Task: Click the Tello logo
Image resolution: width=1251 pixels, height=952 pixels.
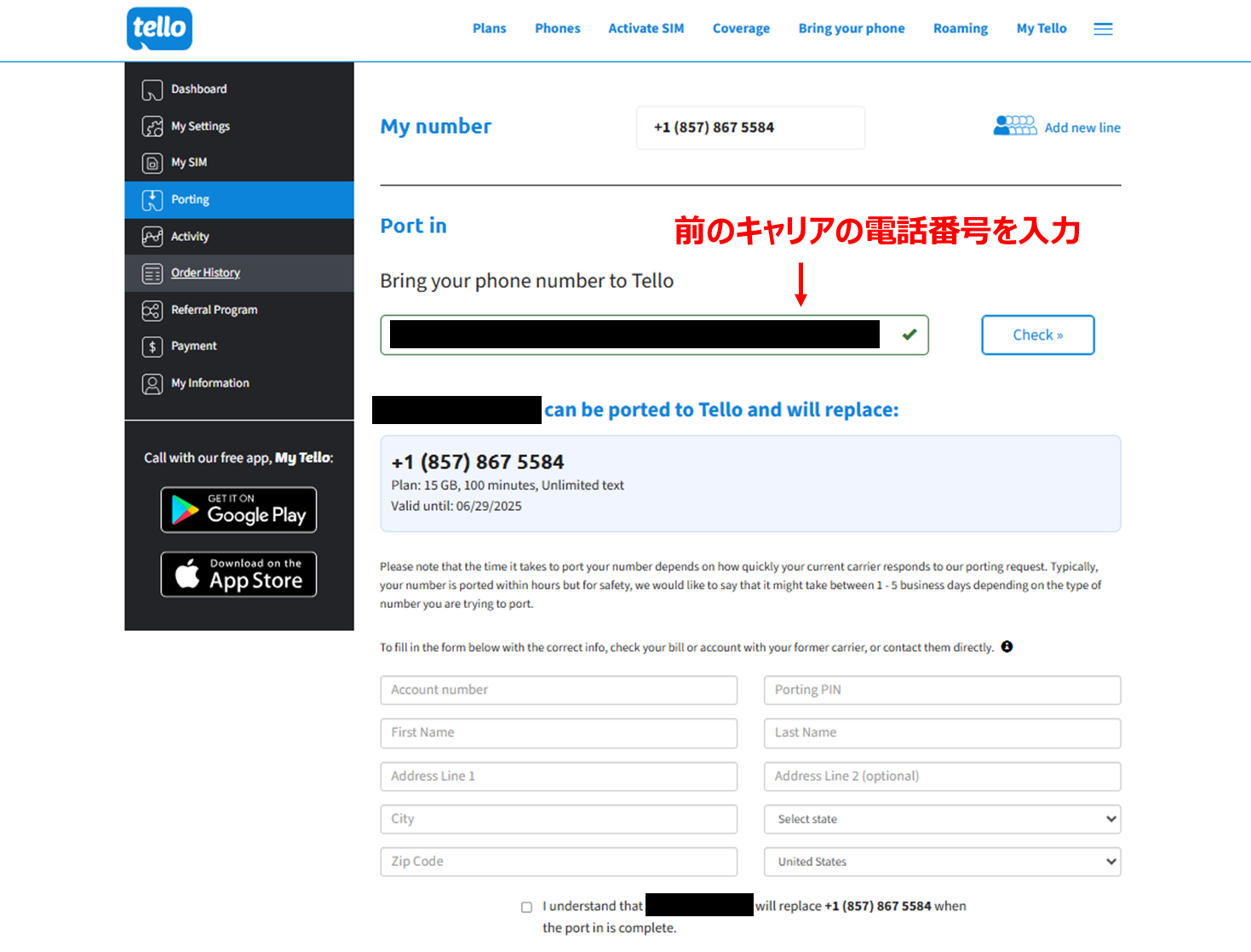Action: coord(159,28)
